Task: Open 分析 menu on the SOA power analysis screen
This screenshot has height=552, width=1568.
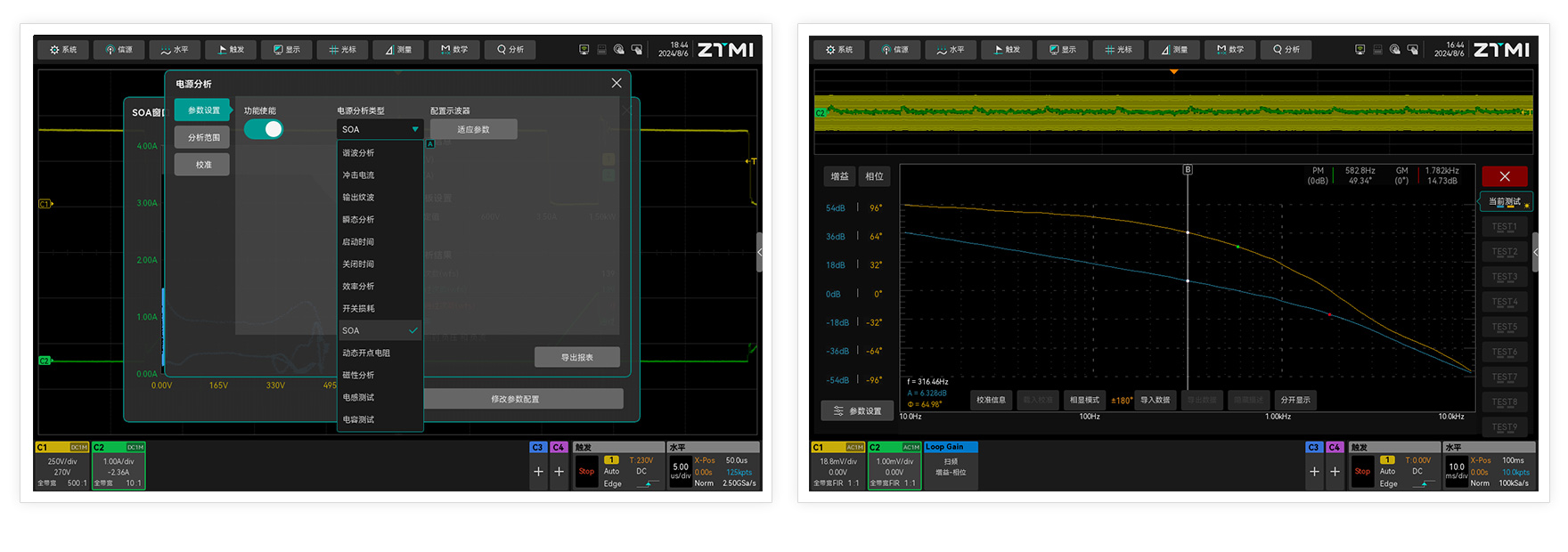Action: 510,50
